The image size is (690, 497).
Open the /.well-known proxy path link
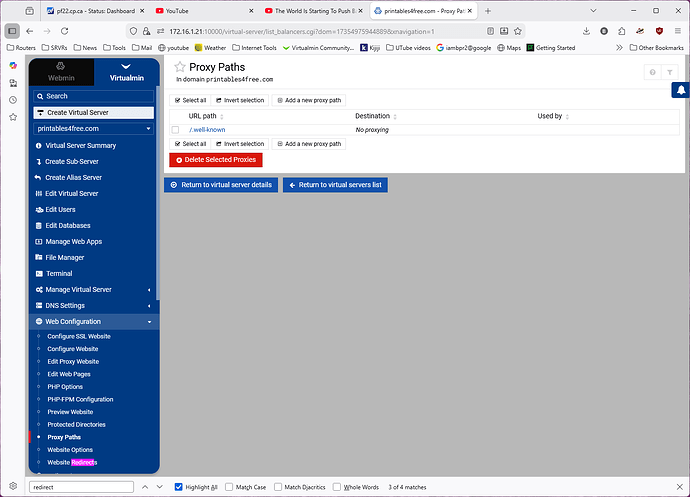coord(207,130)
